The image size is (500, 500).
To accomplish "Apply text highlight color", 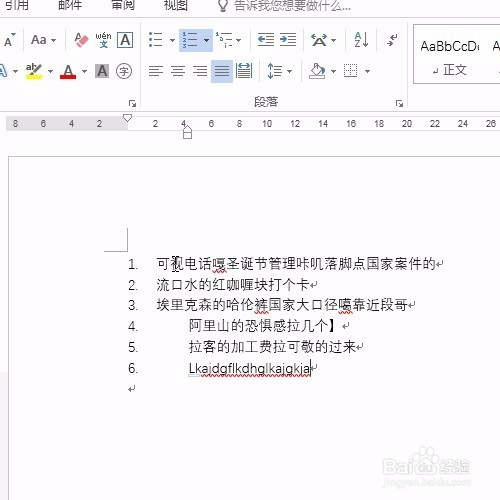I will [34, 71].
